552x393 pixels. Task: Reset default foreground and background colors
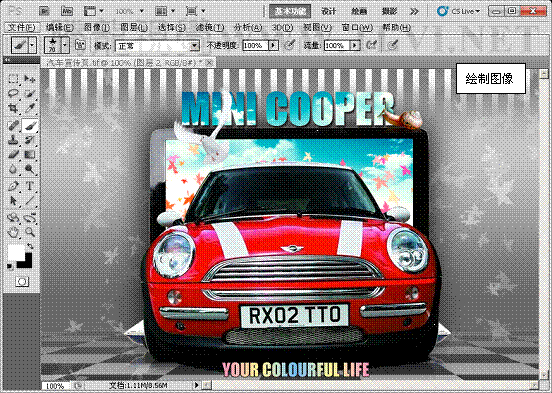(x=10, y=266)
